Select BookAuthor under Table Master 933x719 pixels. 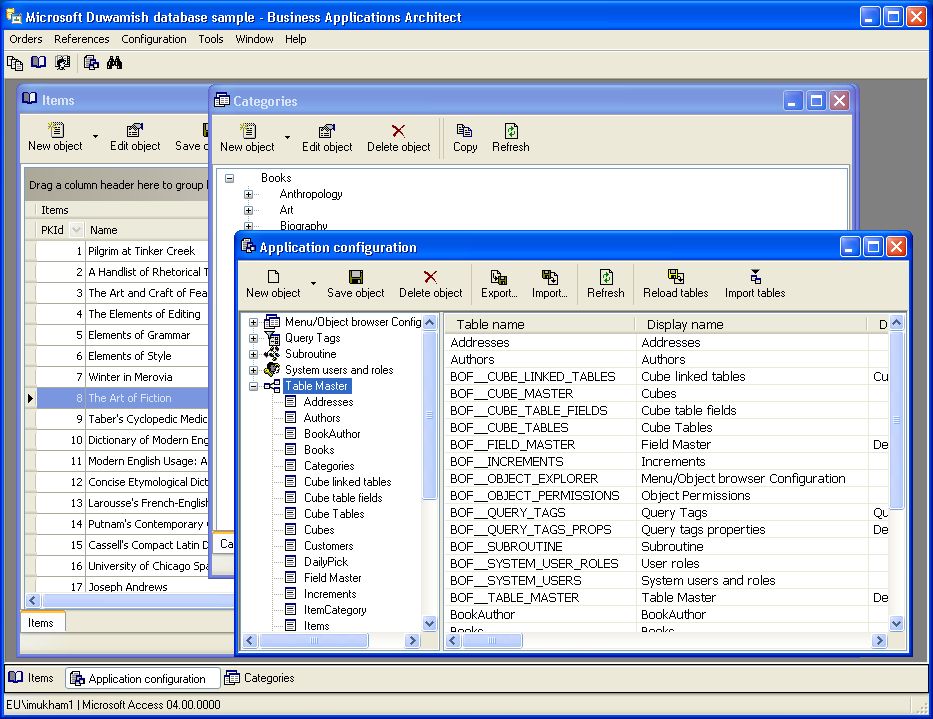pos(332,434)
